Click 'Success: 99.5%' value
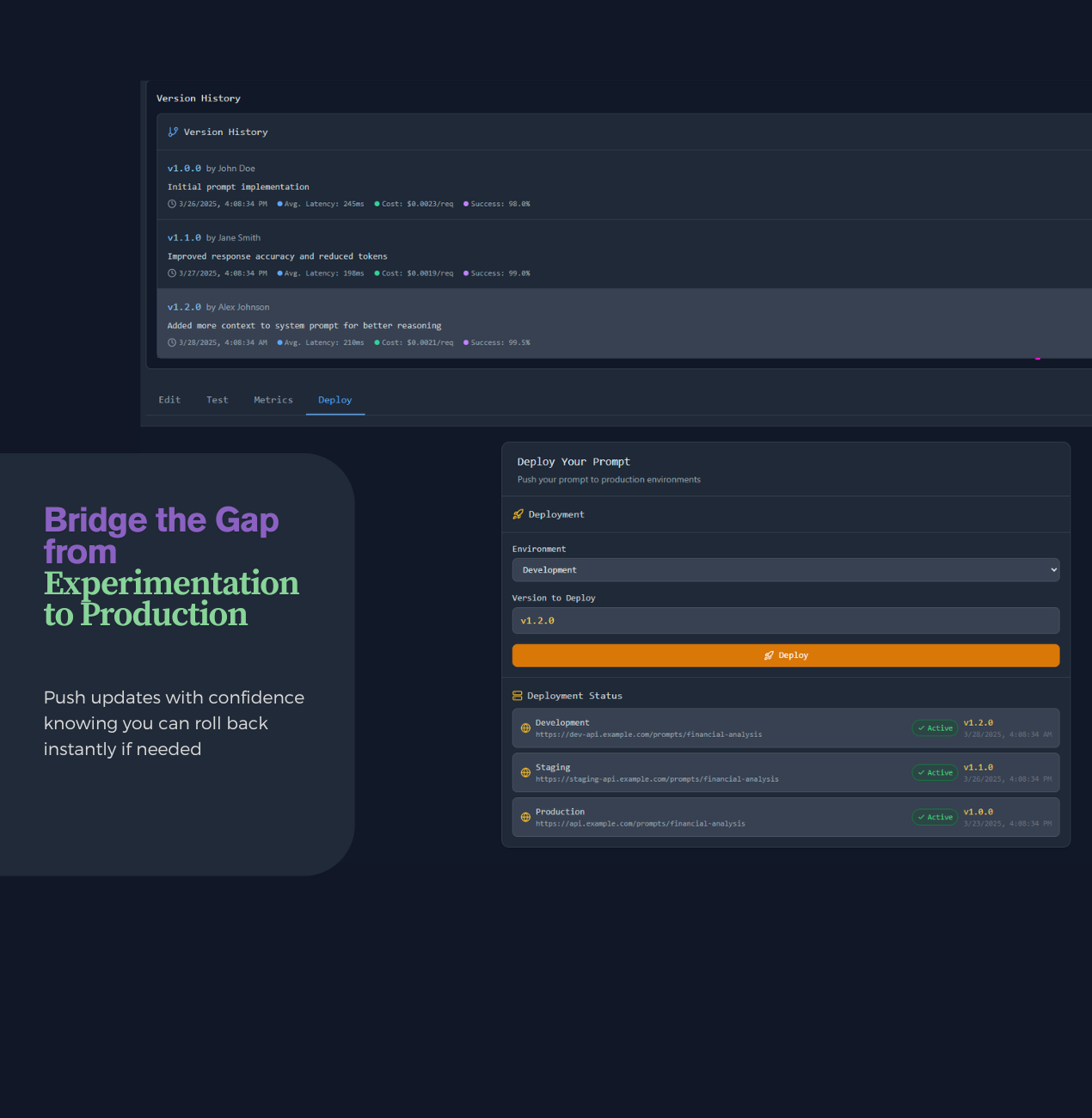1092x1118 pixels. [500, 342]
